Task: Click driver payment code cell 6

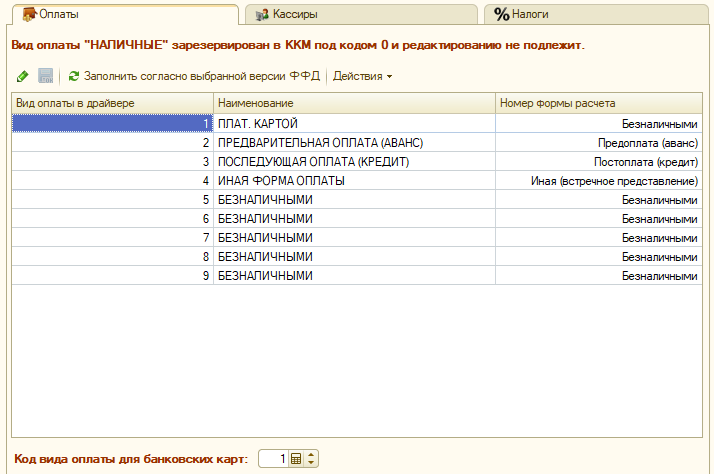Action: point(112,219)
